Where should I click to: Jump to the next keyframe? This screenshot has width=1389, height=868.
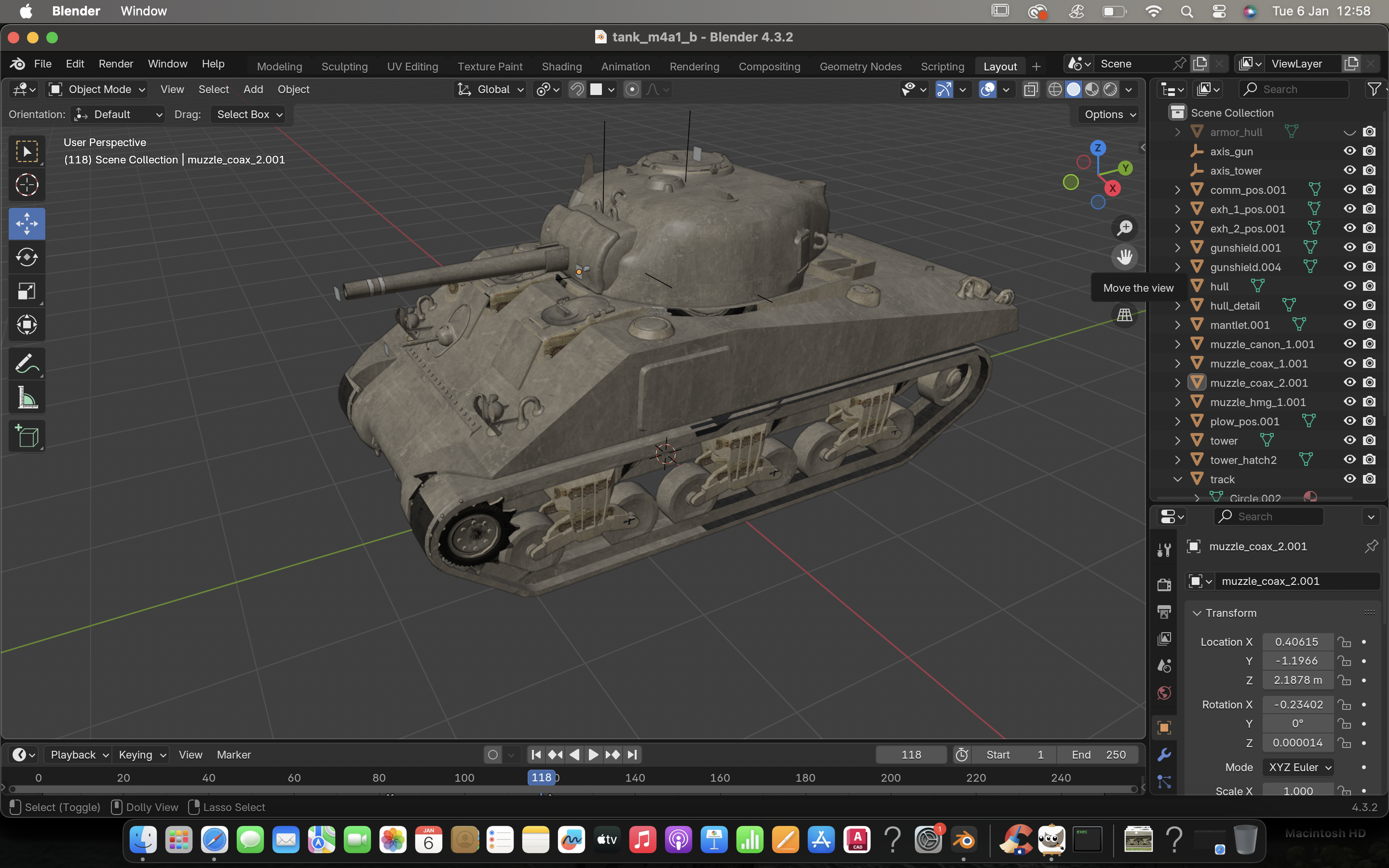pos(613,754)
